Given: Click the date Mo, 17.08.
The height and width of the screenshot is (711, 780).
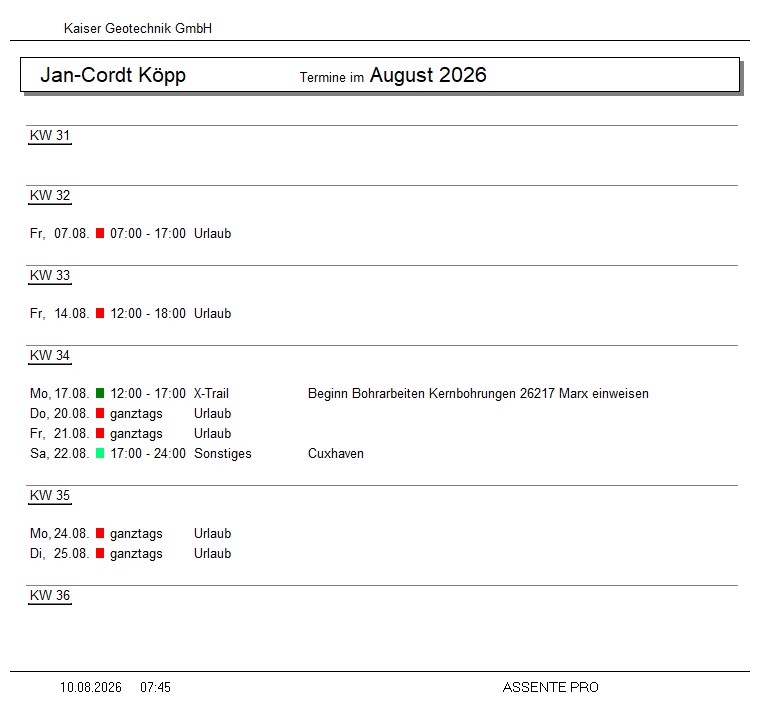Looking at the screenshot, I should (x=60, y=394).
